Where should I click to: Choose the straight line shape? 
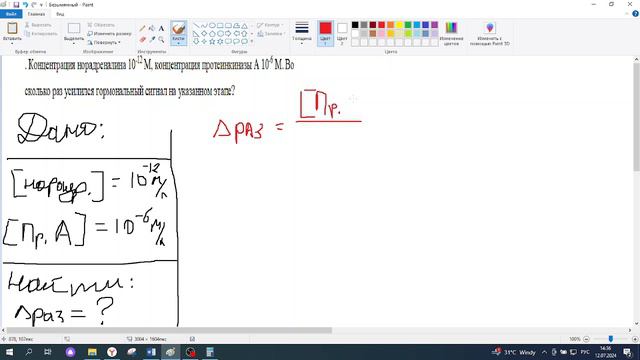tap(196, 26)
